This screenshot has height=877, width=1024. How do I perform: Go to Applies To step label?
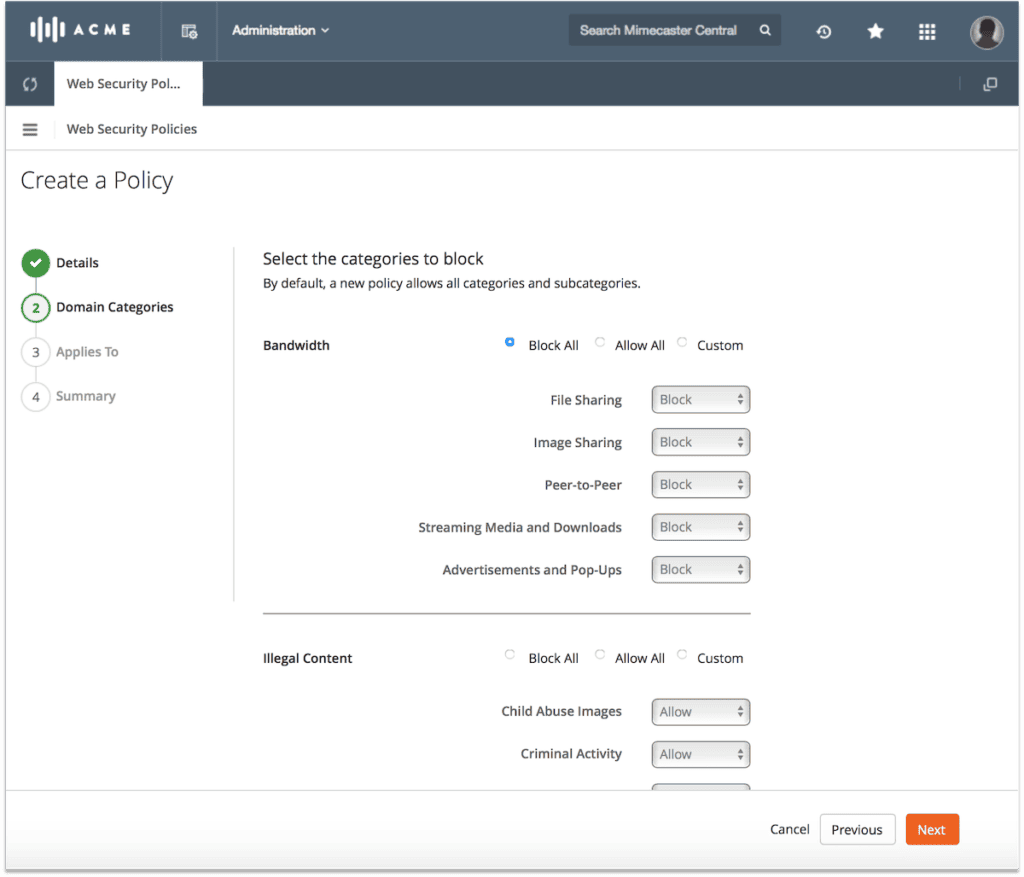click(87, 352)
